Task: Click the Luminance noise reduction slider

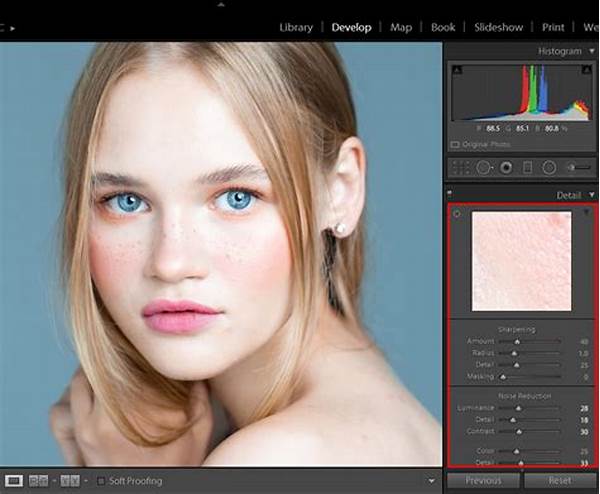Action: coord(516,408)
